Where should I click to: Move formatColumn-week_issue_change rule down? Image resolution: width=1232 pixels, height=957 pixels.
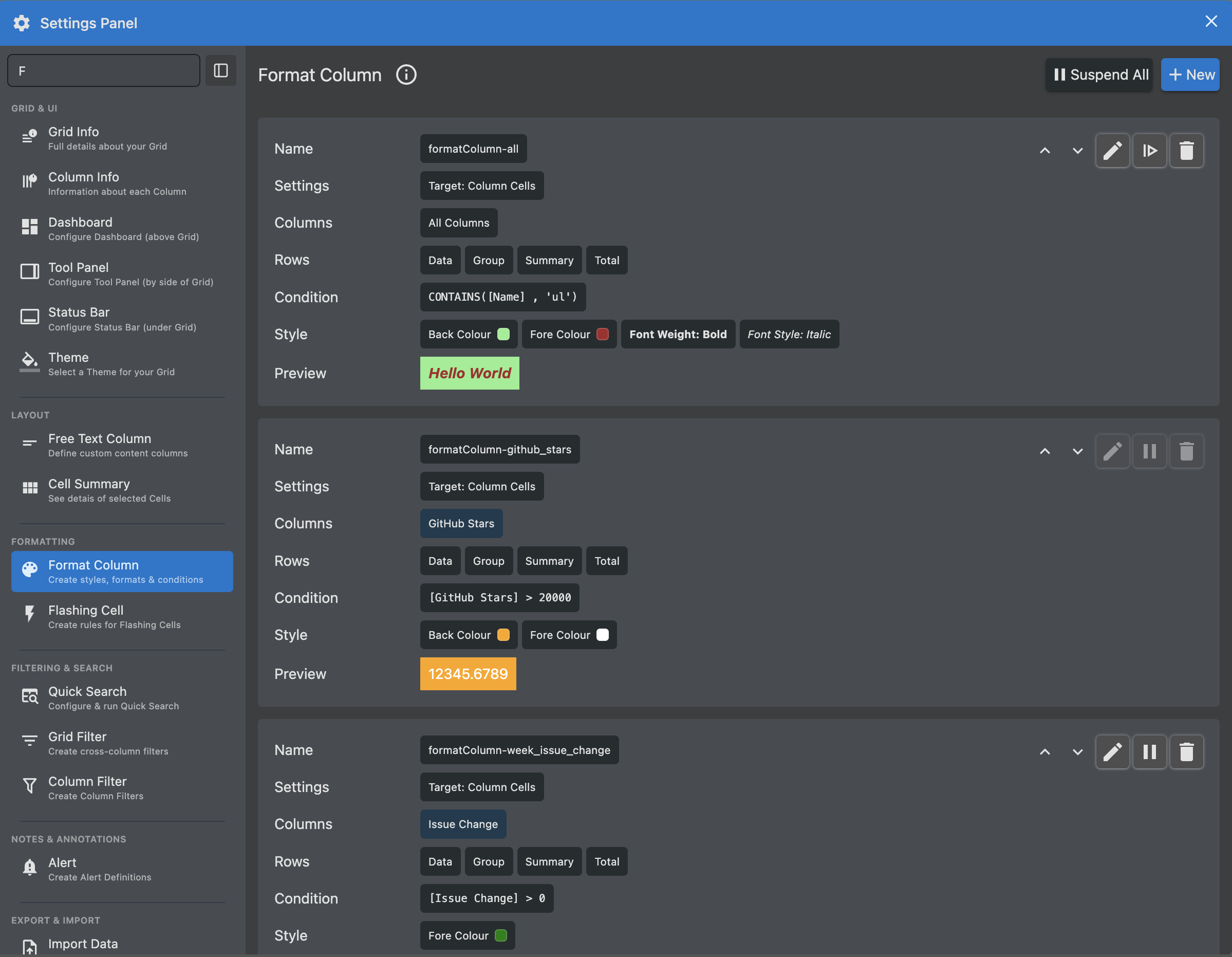click(1077, 751)
